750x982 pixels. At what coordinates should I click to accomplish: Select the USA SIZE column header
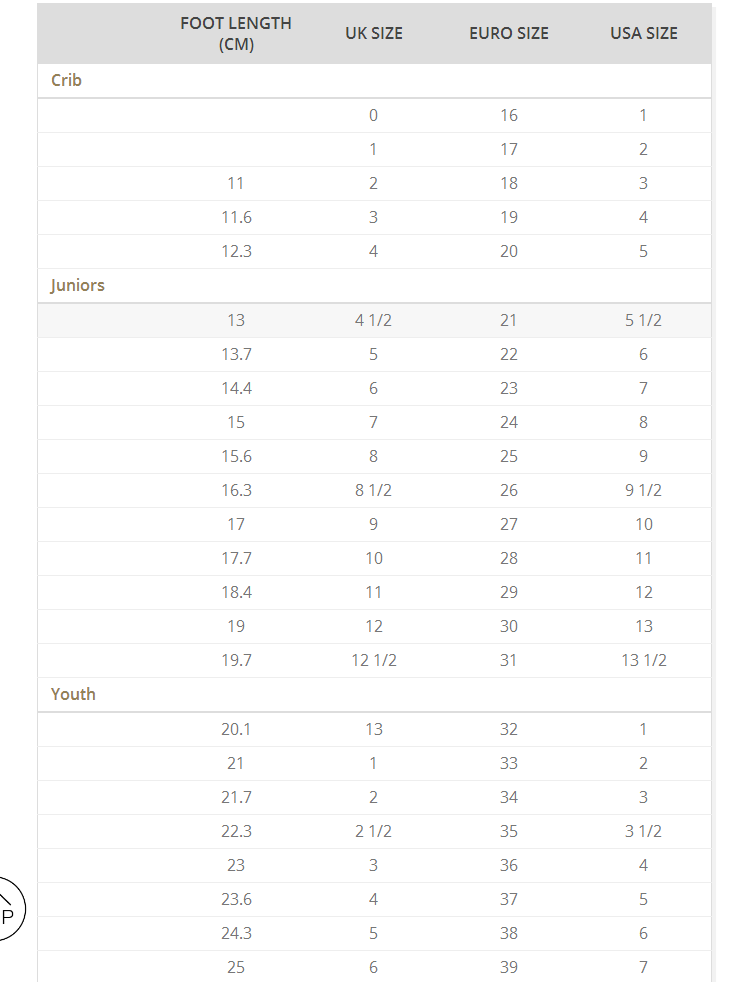pos(644,33)
